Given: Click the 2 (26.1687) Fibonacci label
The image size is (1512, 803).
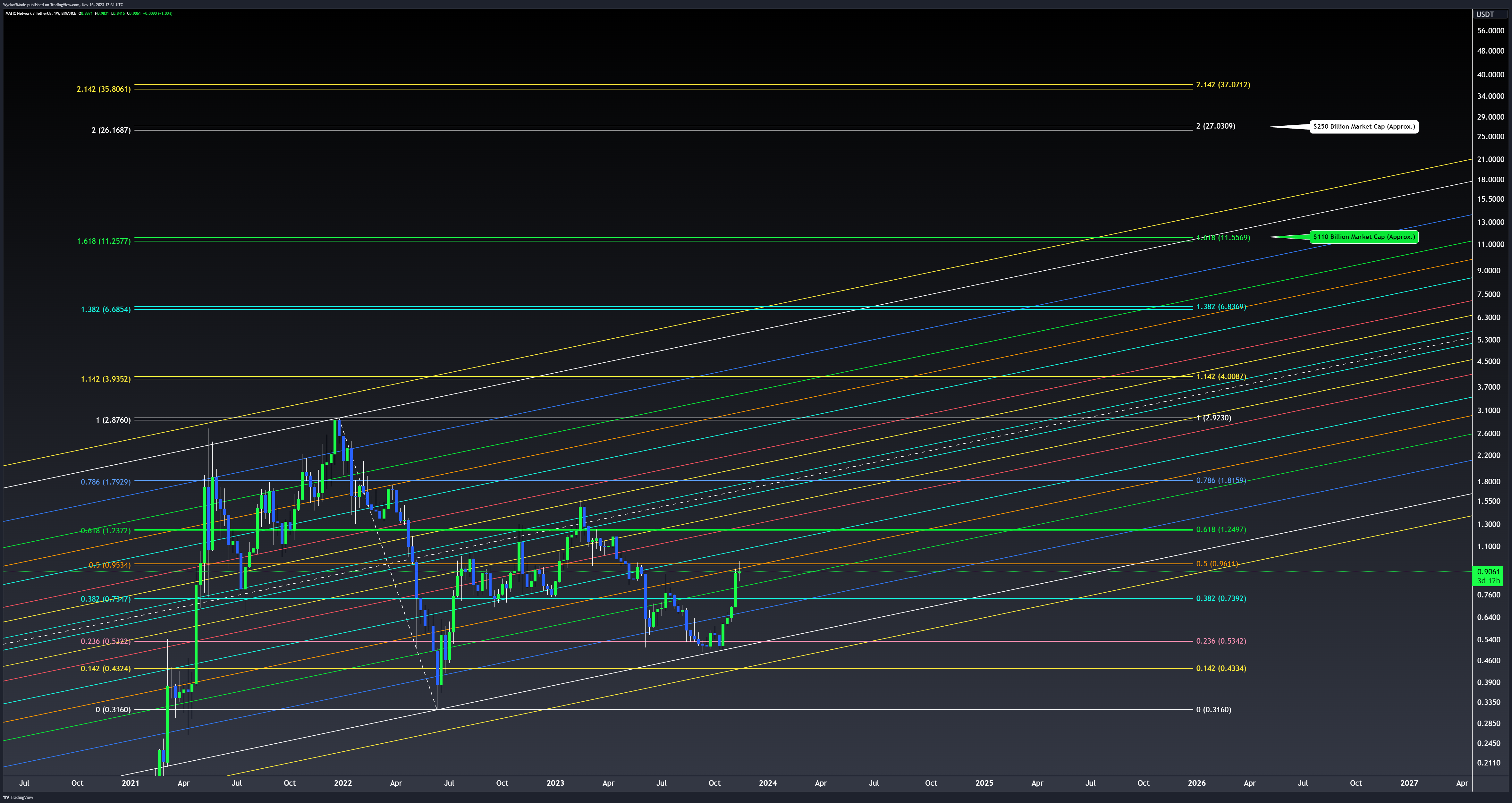Looking at the screenshot, I should (111, 130).
